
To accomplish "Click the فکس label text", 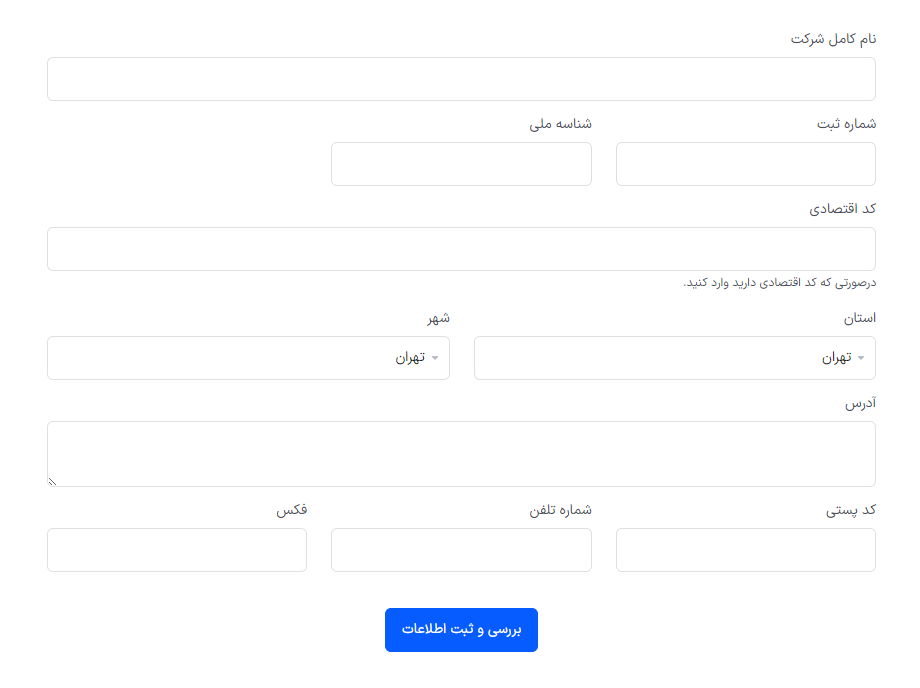I will (x=292, y=510).
